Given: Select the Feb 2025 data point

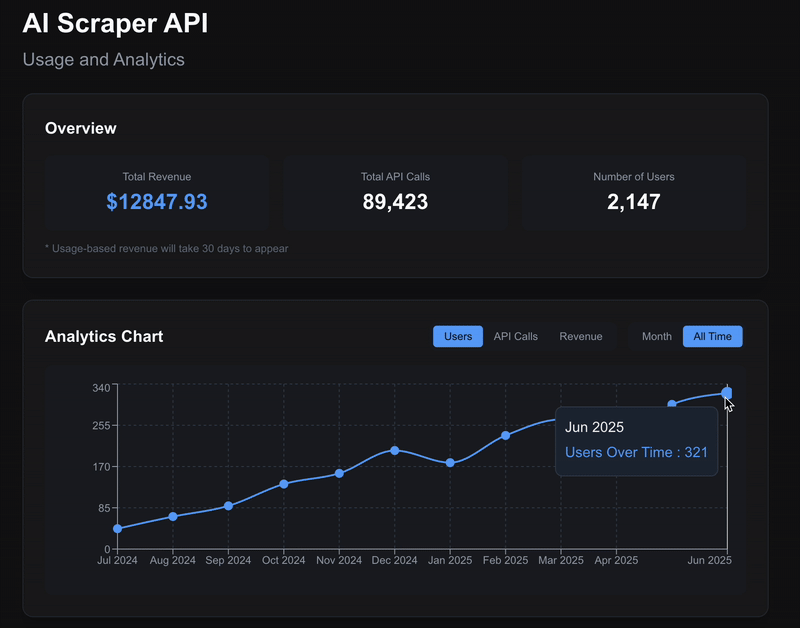Looking at the screenshot, I should tap(505, 435).
